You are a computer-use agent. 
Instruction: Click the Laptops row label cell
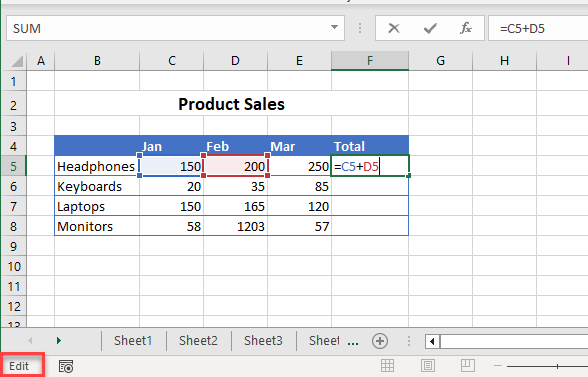[97, 206]
